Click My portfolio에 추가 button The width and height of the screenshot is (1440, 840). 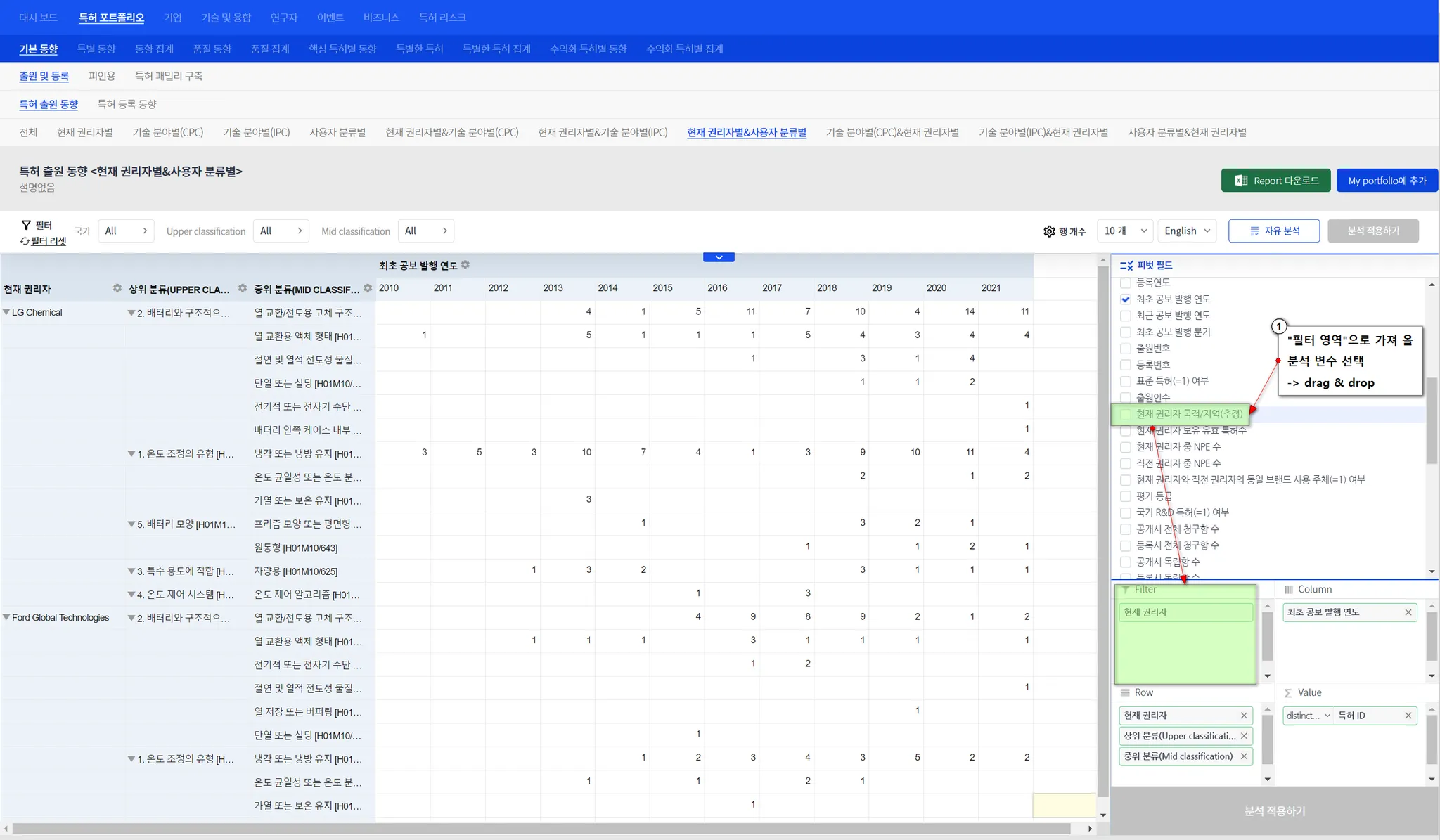pos(1387,181)
